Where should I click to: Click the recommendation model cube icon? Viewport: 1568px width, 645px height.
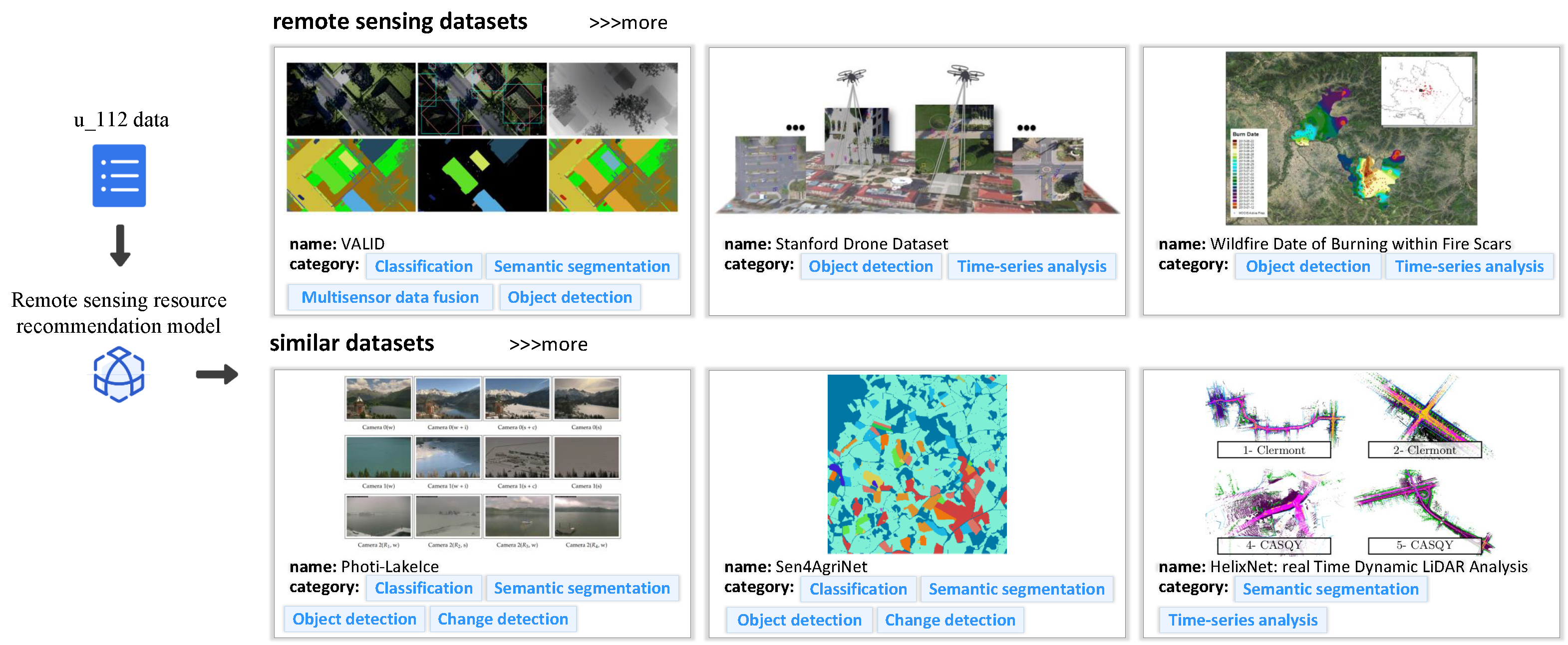click(119, 374)
